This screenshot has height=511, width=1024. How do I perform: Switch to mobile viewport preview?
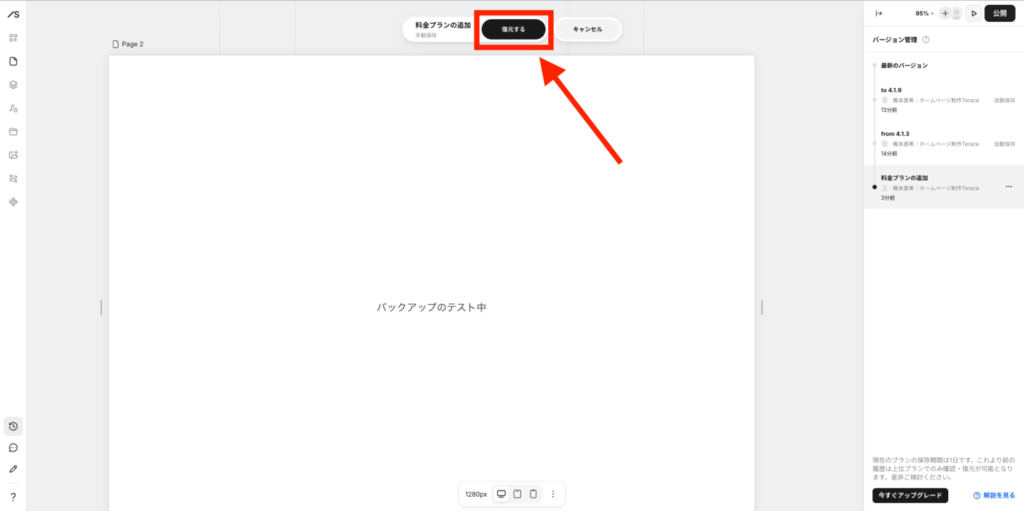pyautogui.click(x=533, y=494)
